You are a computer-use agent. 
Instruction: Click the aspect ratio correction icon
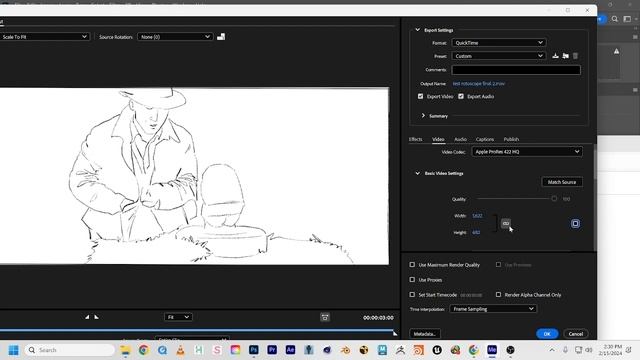coord(325,317)
